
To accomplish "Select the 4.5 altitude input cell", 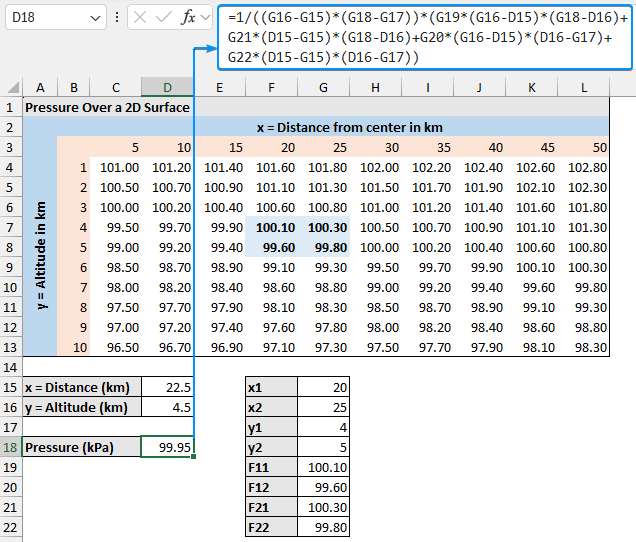I will [167, 407].
